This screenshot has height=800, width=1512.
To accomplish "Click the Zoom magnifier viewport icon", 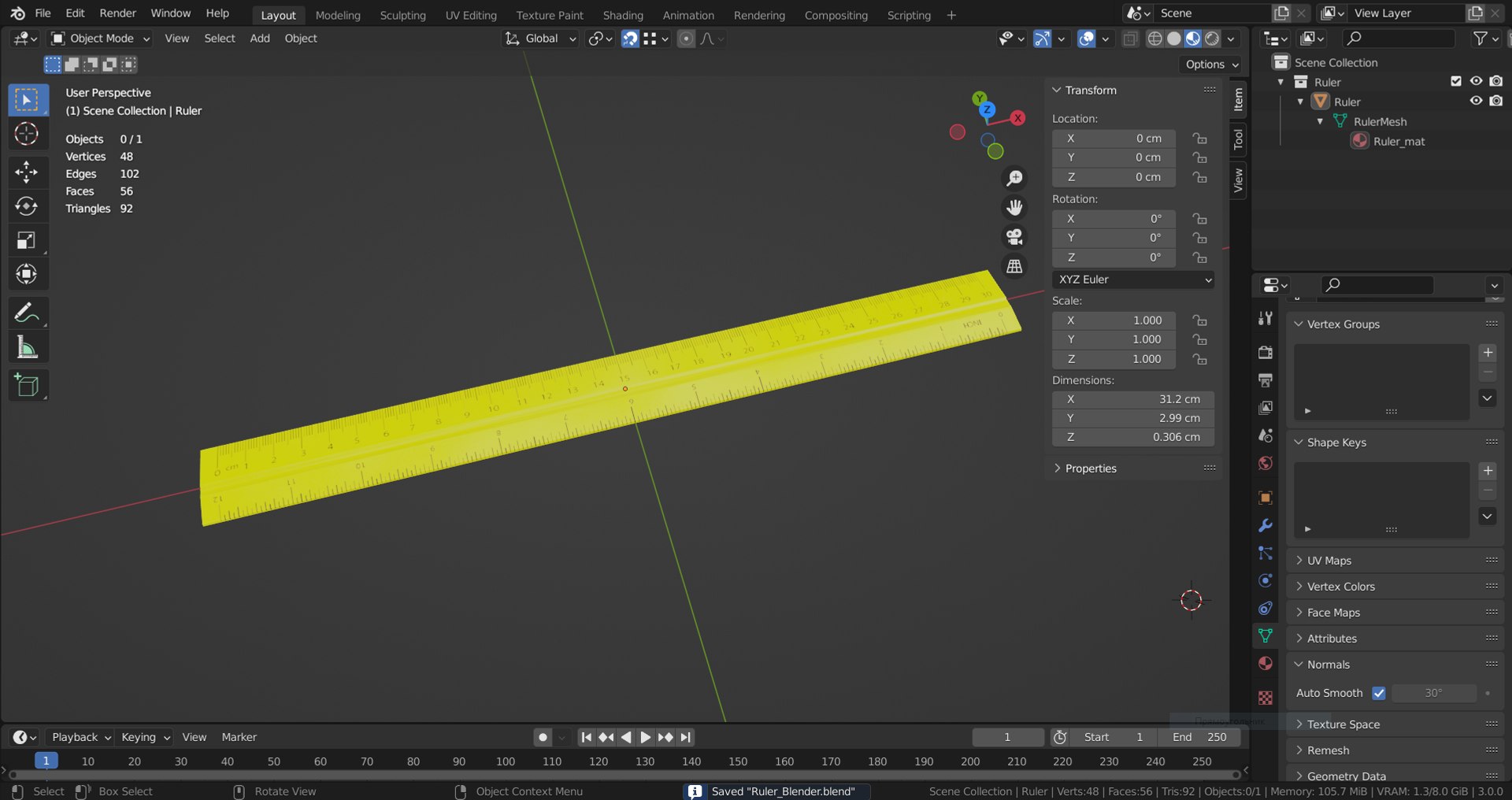I will [1014, 179].
